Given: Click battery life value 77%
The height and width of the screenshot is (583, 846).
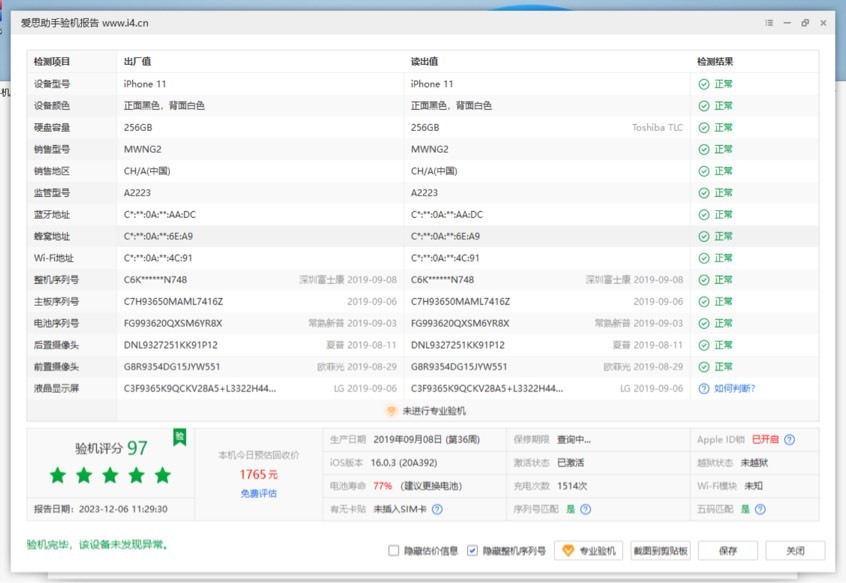Looking at the screenshot, I should coord(383,486).
